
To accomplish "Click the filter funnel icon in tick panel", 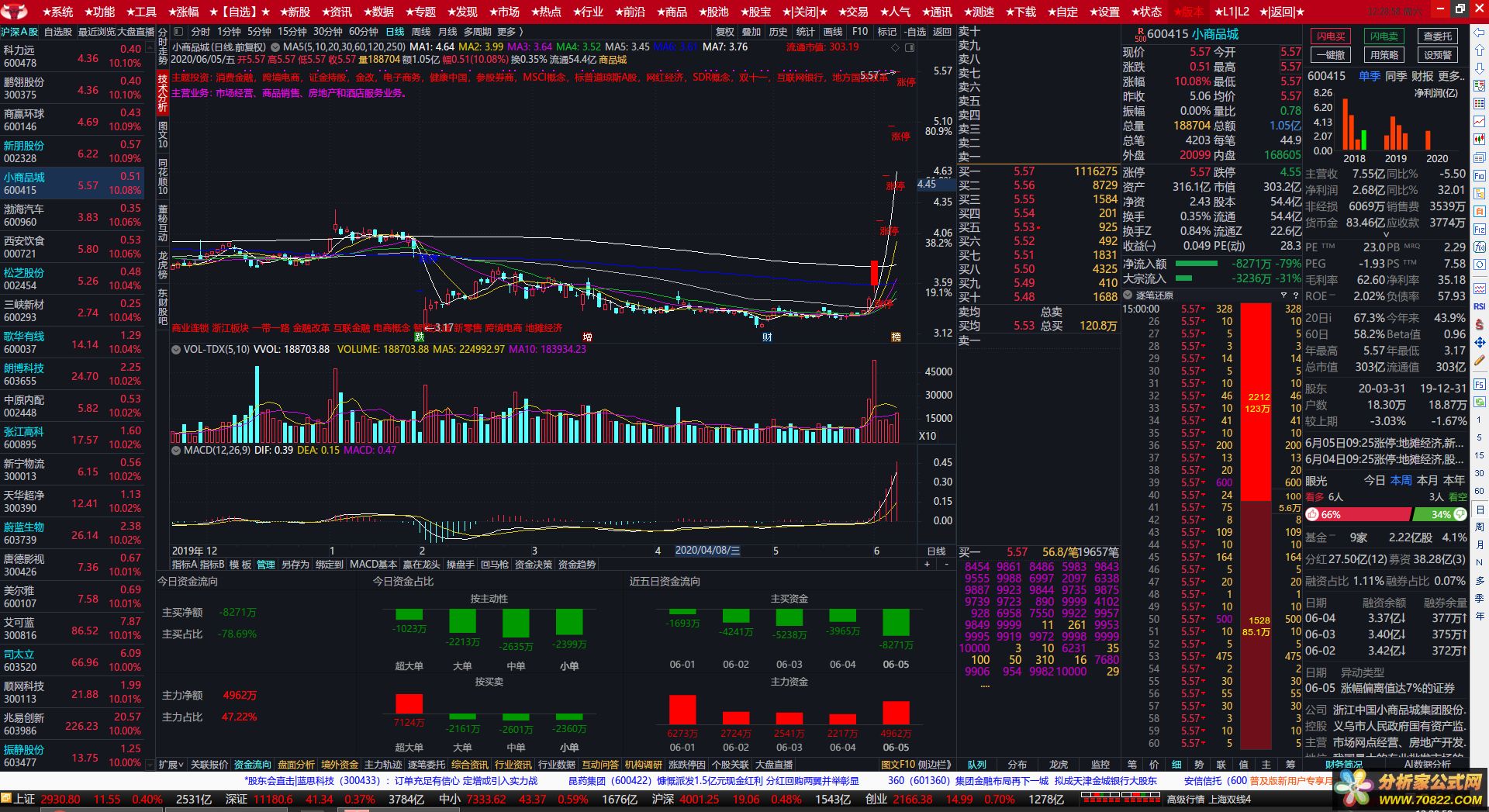I will tap(1284, 295).
